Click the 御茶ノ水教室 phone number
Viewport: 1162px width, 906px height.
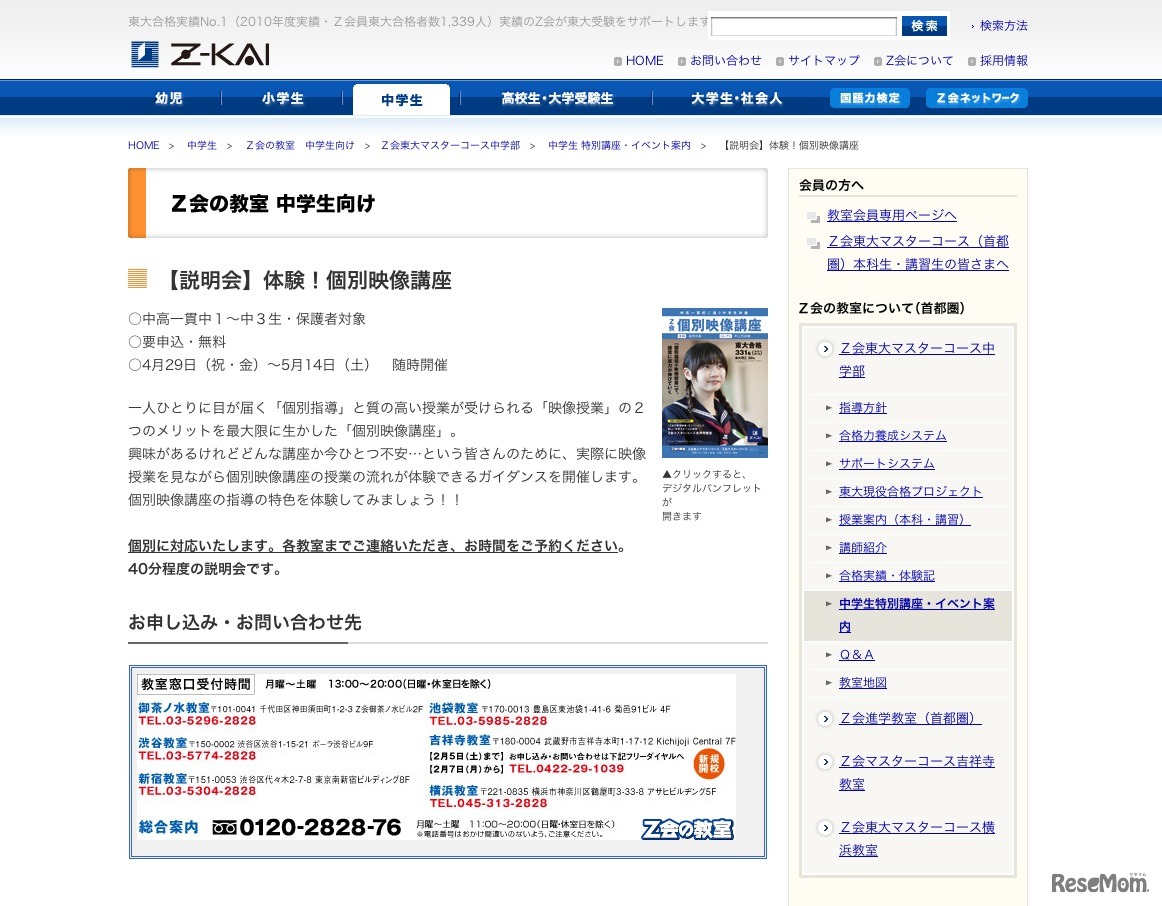point(197,721)
